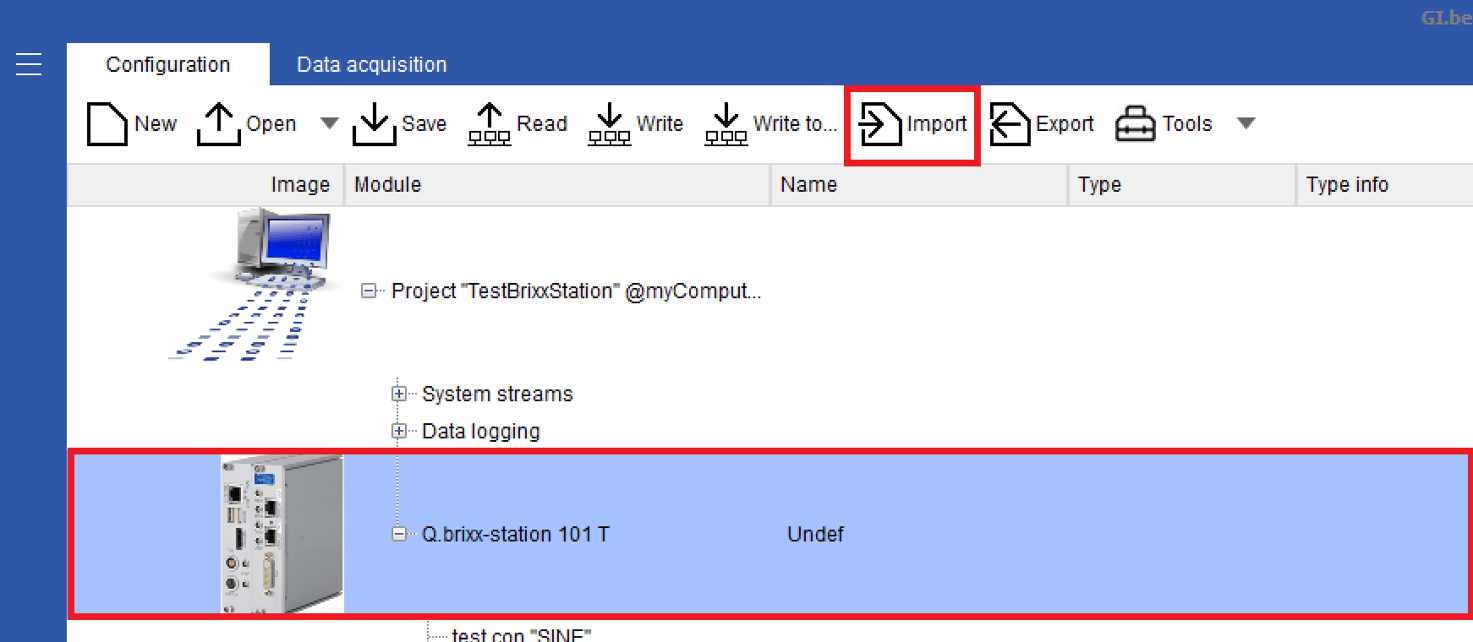Select the Export icon

1010,122
